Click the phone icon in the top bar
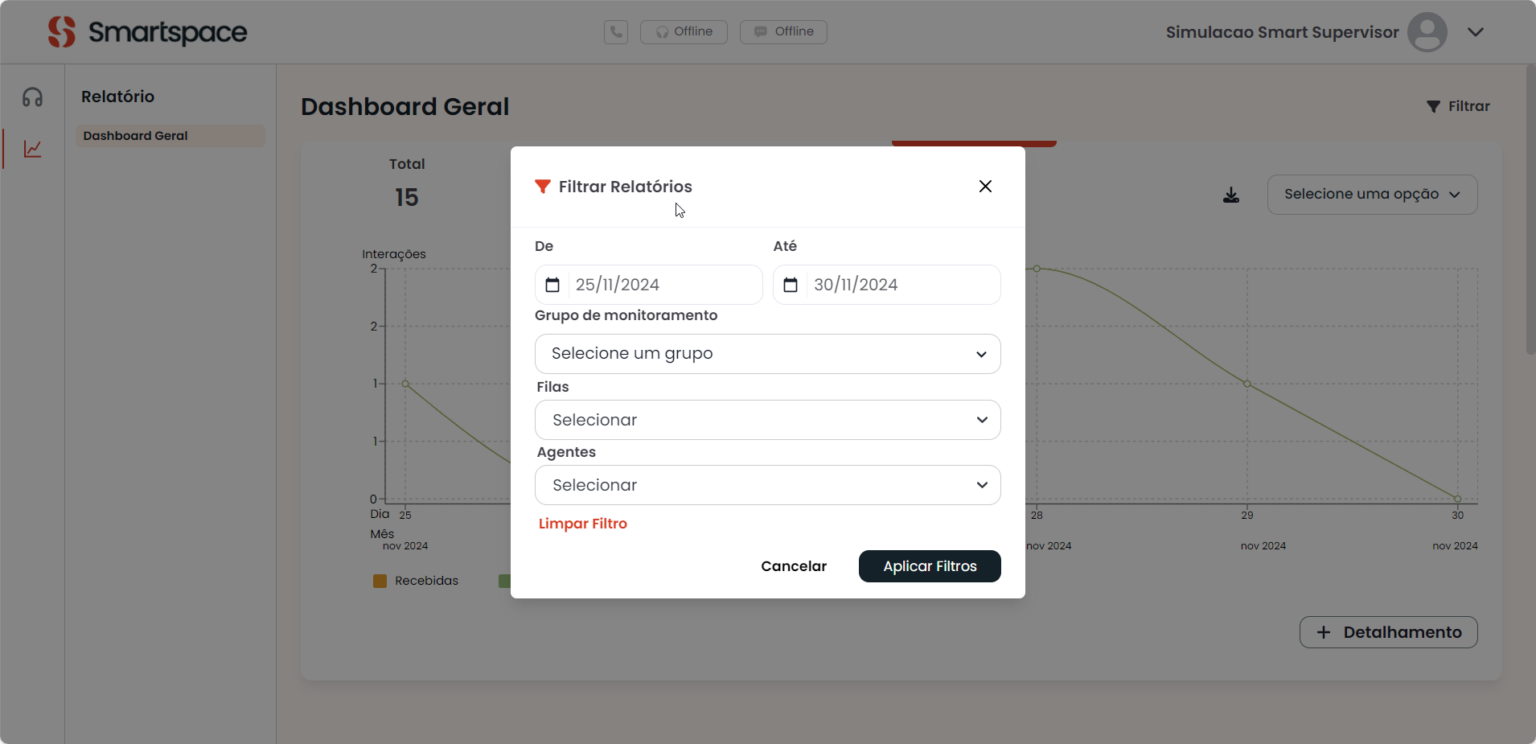 pos(616,31)
